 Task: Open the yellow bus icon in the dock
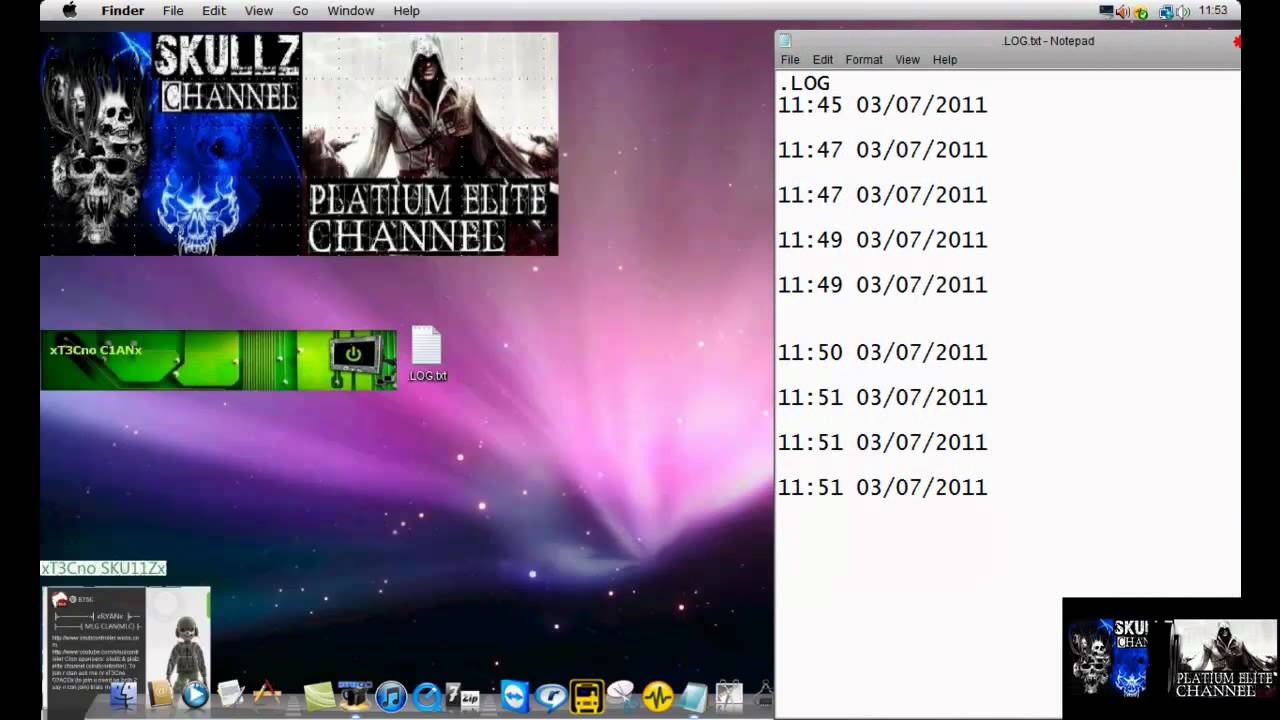point(587,696)
